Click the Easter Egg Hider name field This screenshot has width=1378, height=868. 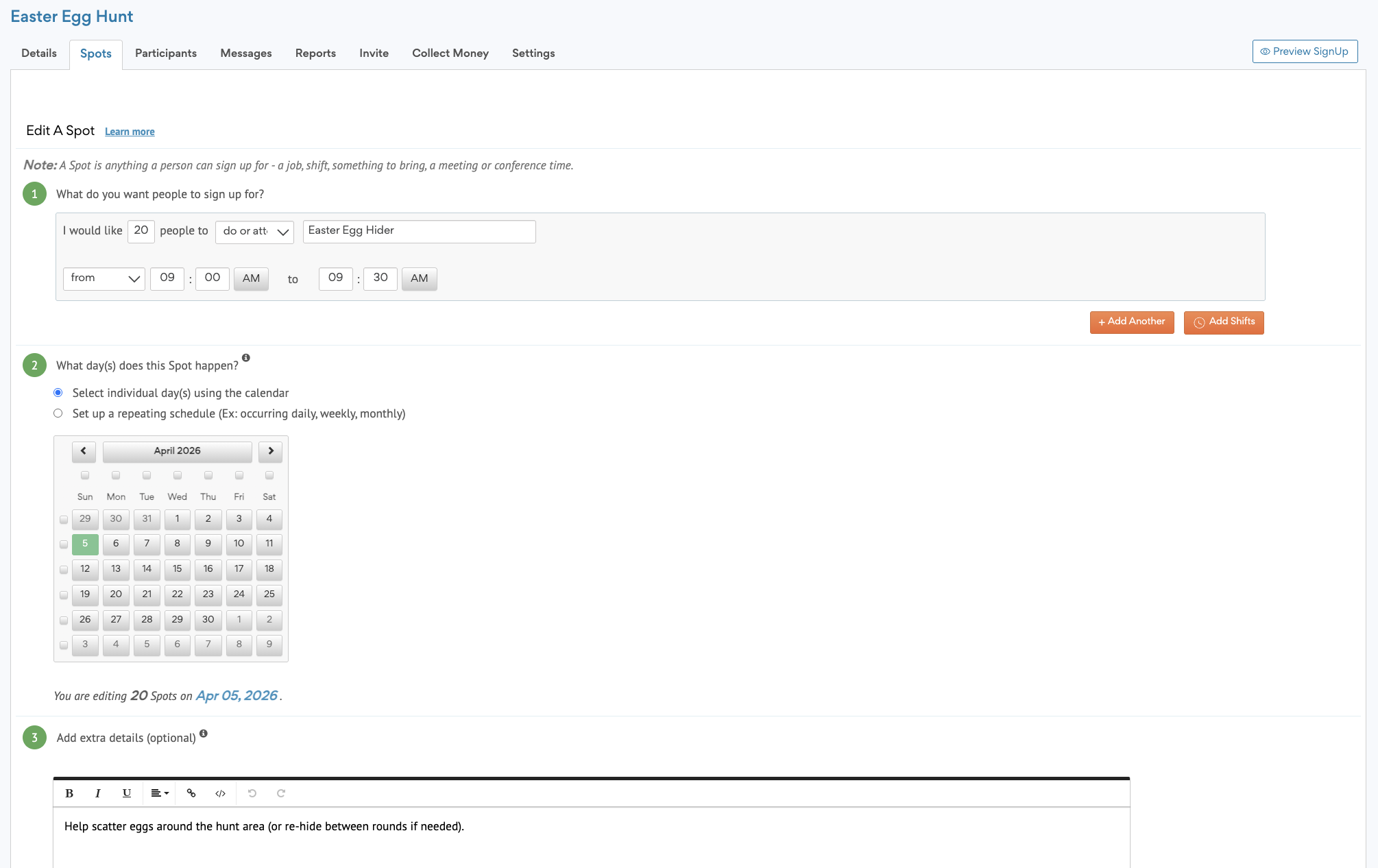(x=419, y=232)
